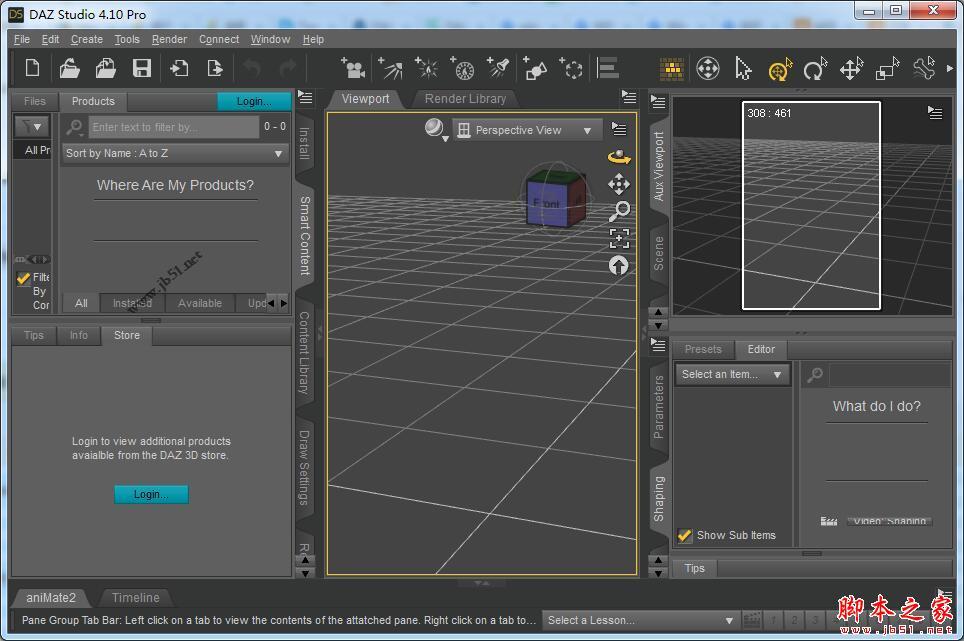Click the viewport Pan control icon
This screenshot has width=964, height=641.
pyautogui.click(x=619, y=184)
